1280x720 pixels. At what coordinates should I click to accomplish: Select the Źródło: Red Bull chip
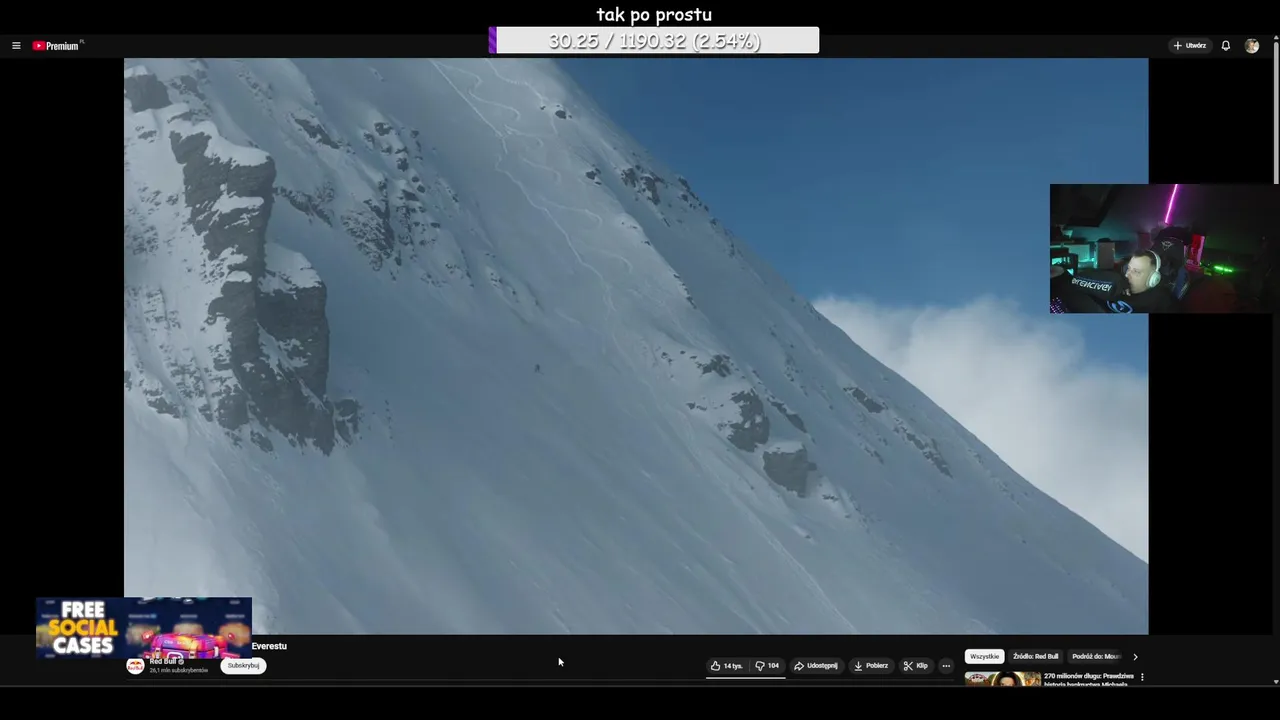coord(1035,657)
